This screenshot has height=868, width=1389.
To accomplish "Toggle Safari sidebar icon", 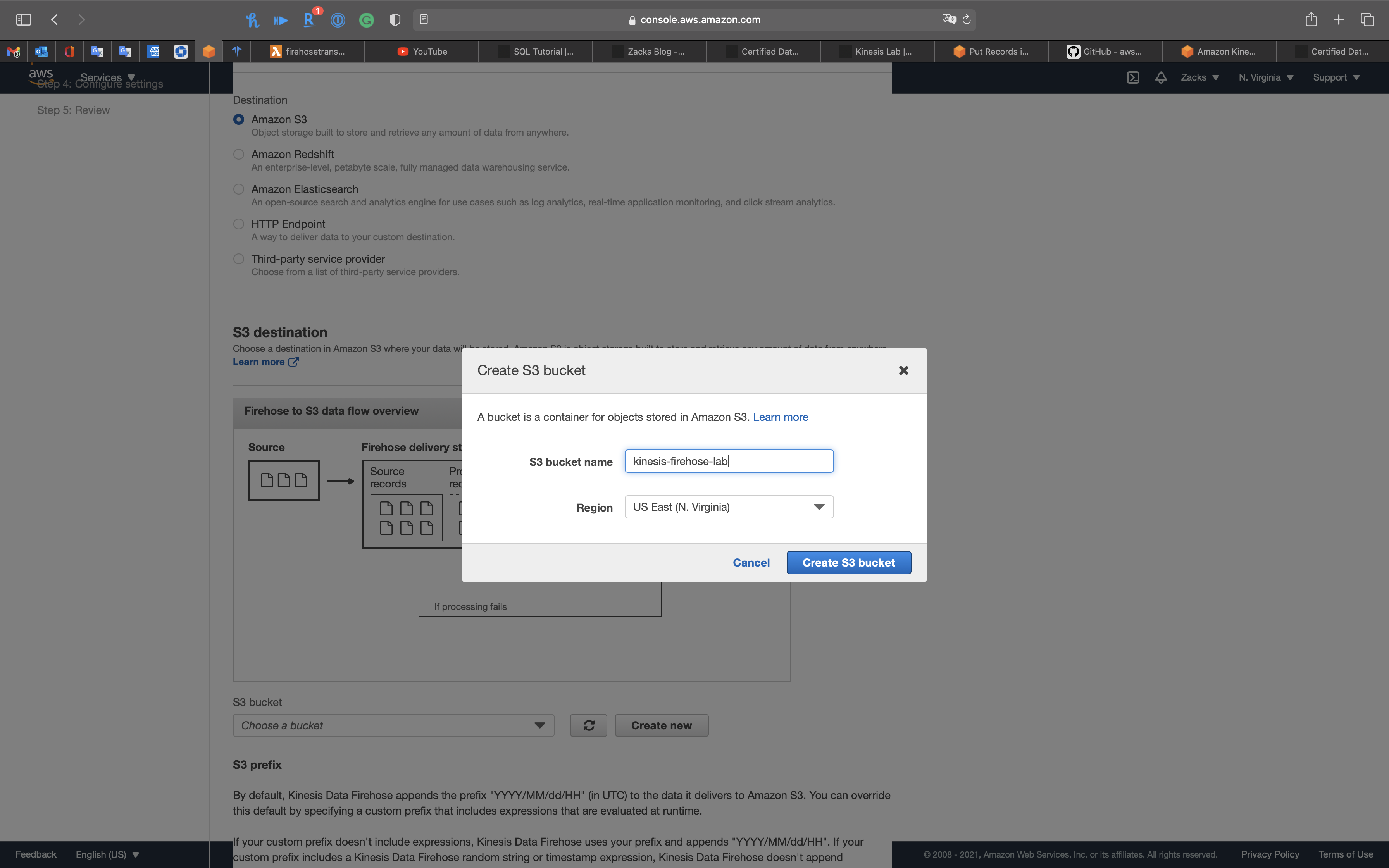I will pos(24,19).
